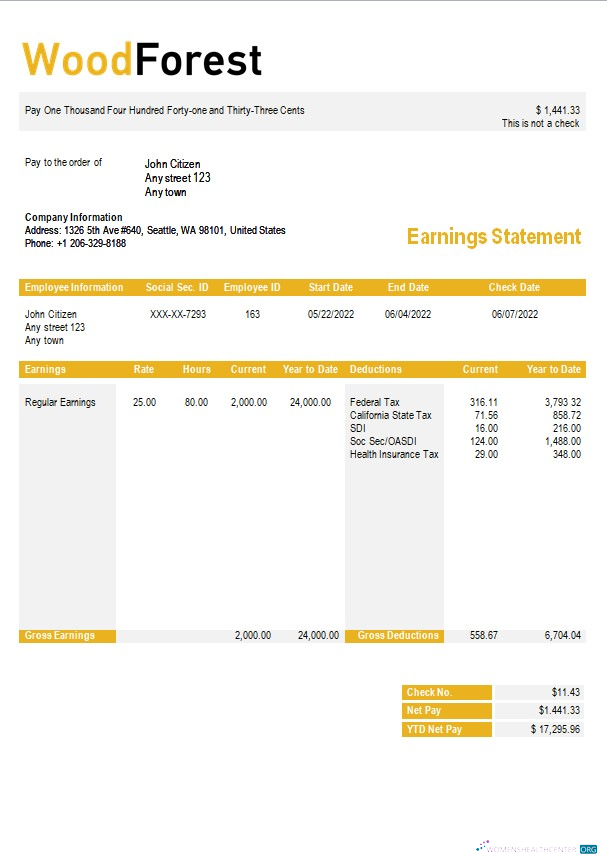Screen dimensions: 607x864
Task: Click the California State Tax label
Action: [391, 415]
